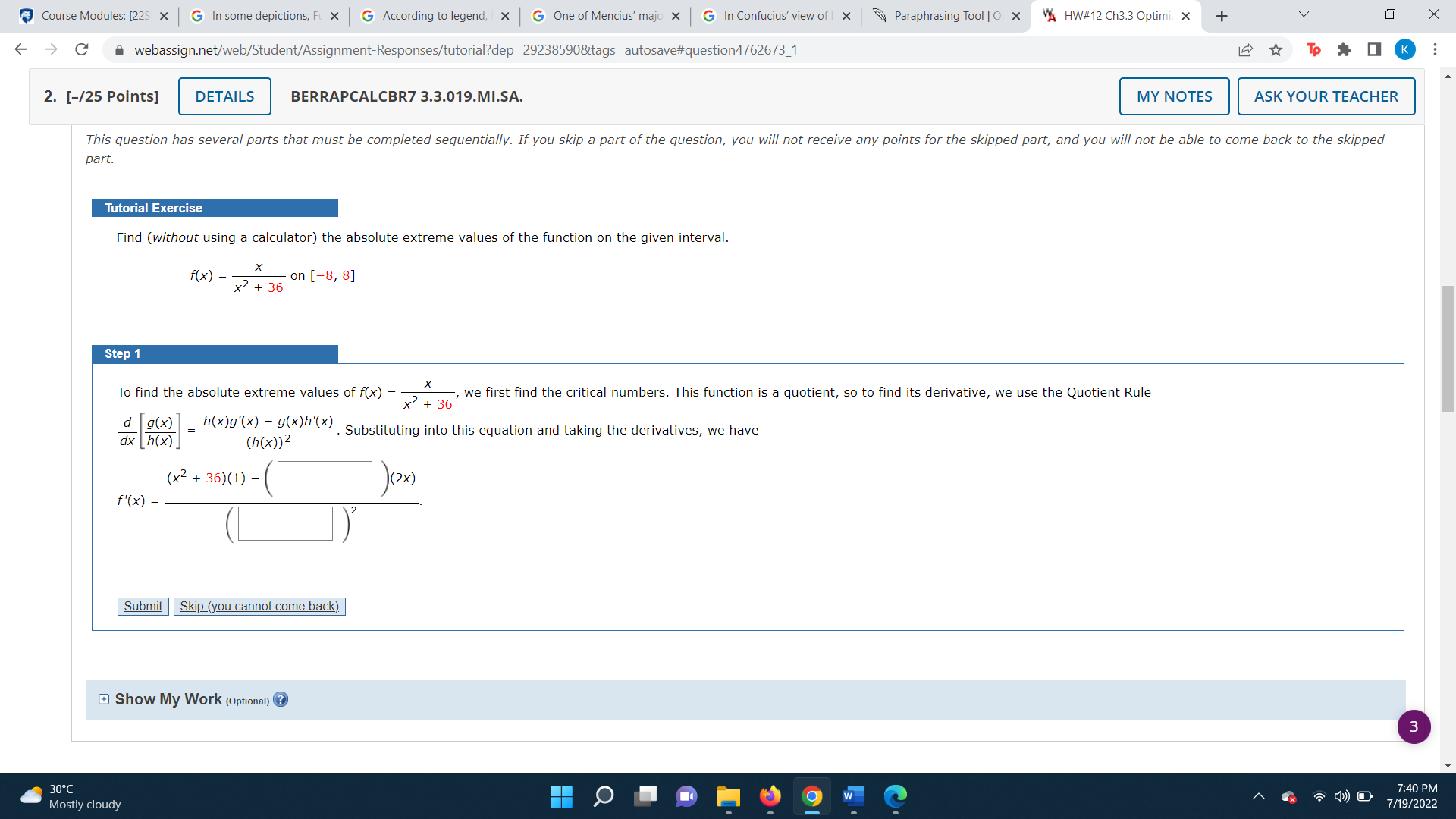Click the Firefox taskbar icon
The image size is (1456, 819).
tap(770, 796)
